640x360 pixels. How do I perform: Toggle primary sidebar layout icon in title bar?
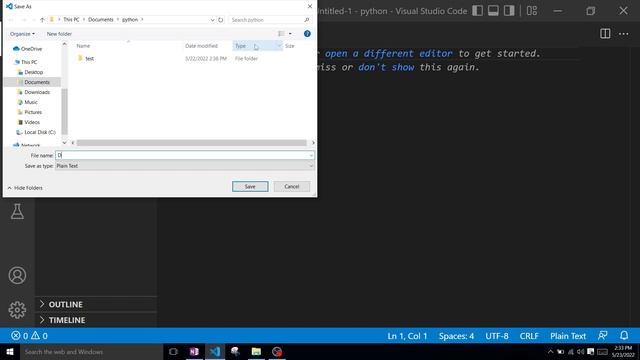pyautogui.click(x=478, y=11)
